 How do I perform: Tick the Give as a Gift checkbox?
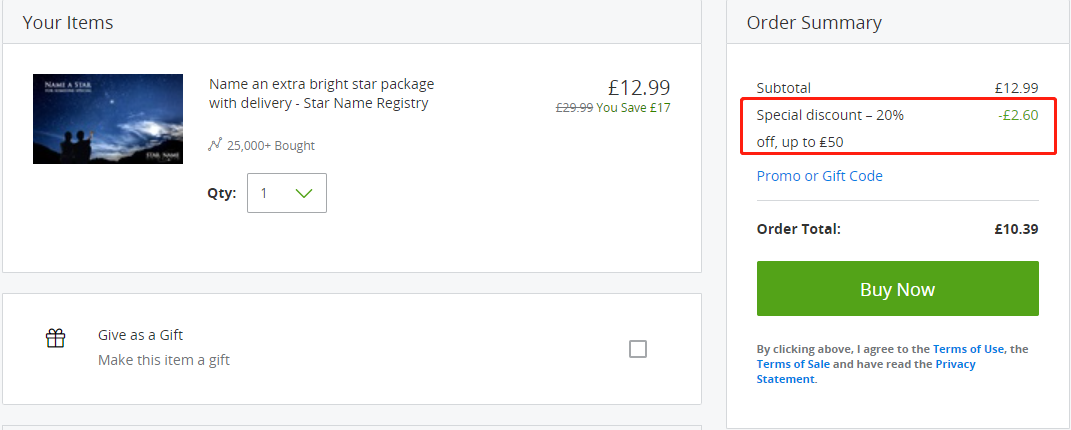click(x=637, y=349)
